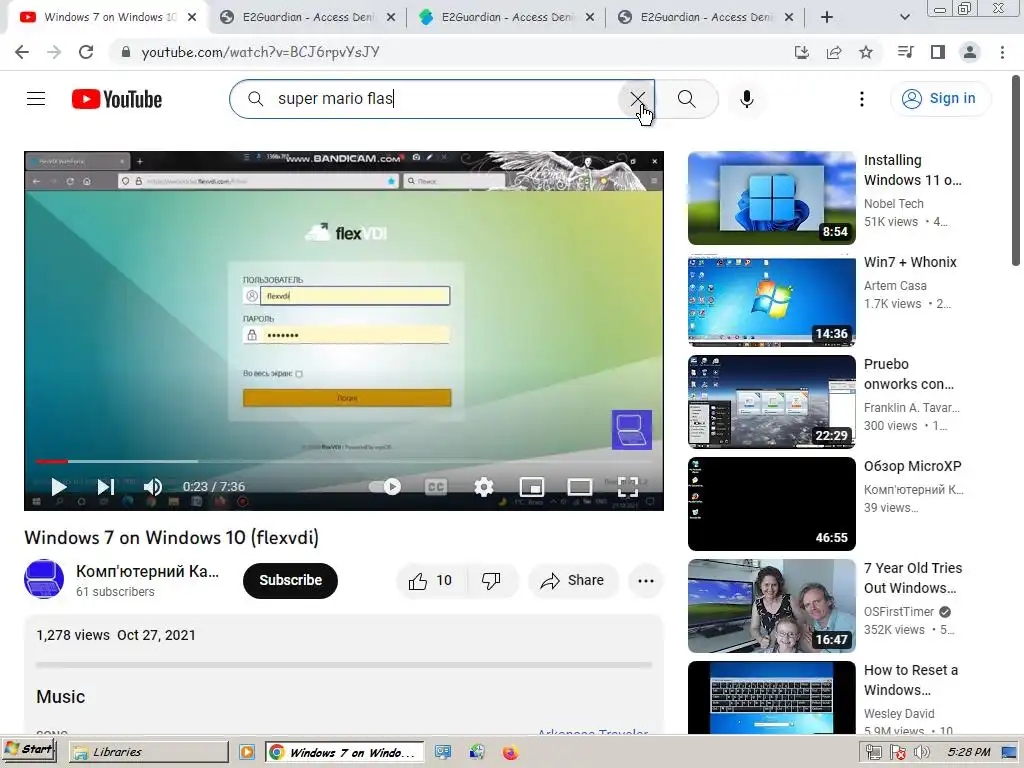The image size is (1024, 768).
Task: Open Libraries taskbar window
Action: tap(149, 752)
